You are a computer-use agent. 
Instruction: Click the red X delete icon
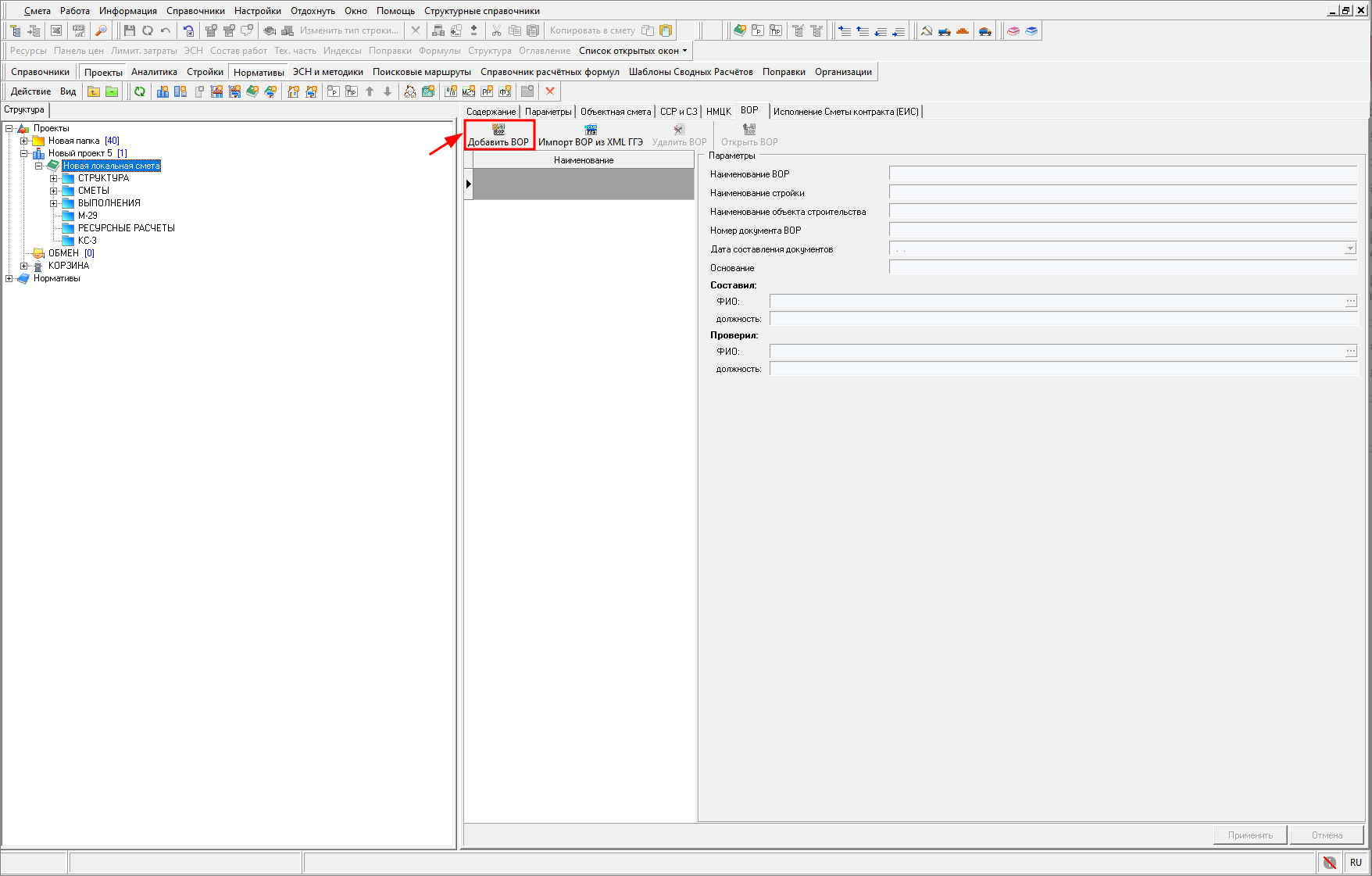point(550,91)
